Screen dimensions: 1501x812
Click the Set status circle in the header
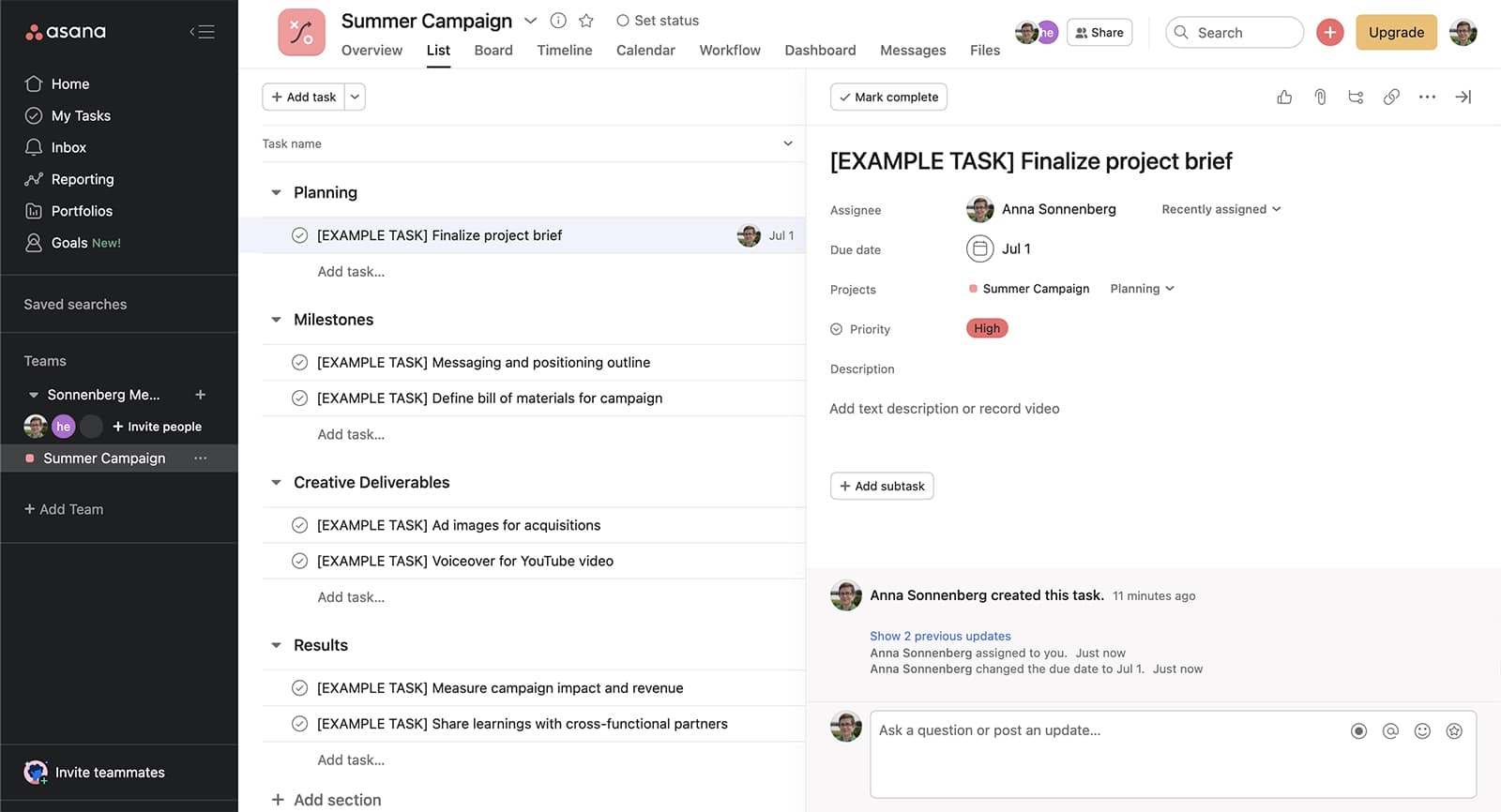pyautogui.click(x=622, y=21)
